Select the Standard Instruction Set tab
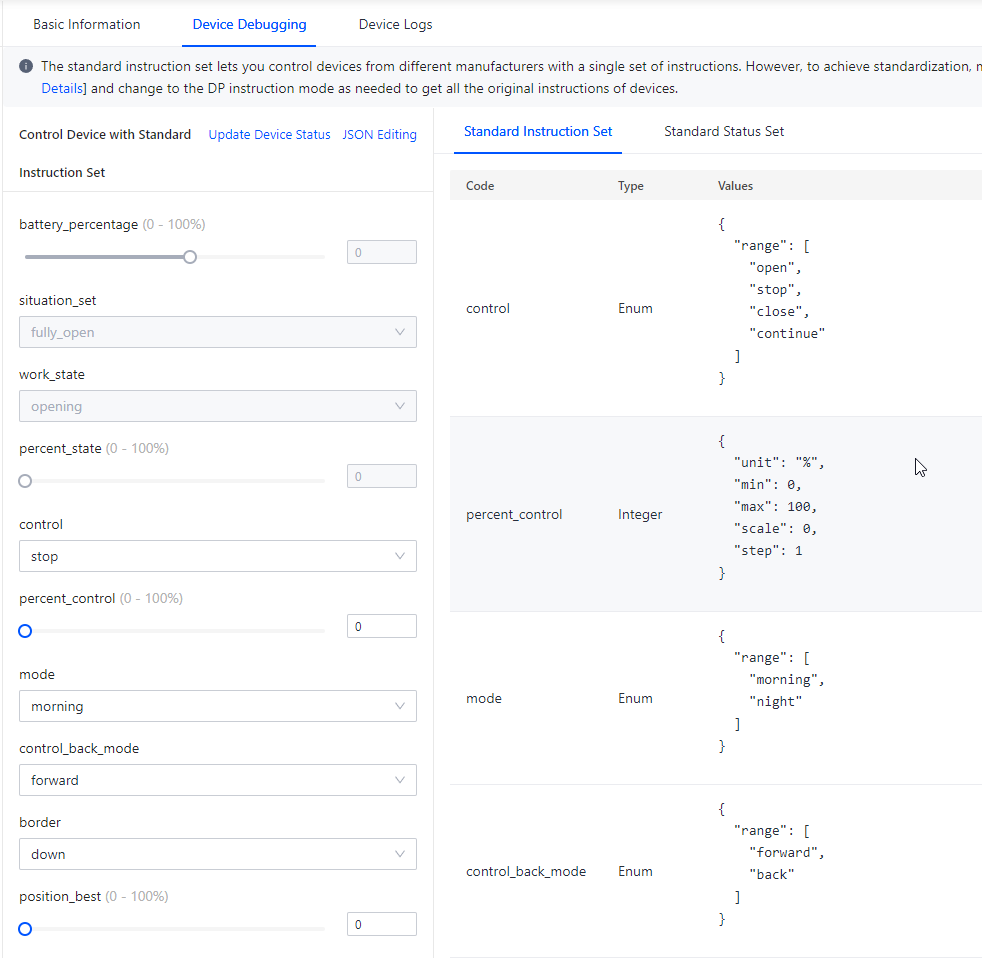This screenshot has width=982, height=958. (x=538, y=131)
